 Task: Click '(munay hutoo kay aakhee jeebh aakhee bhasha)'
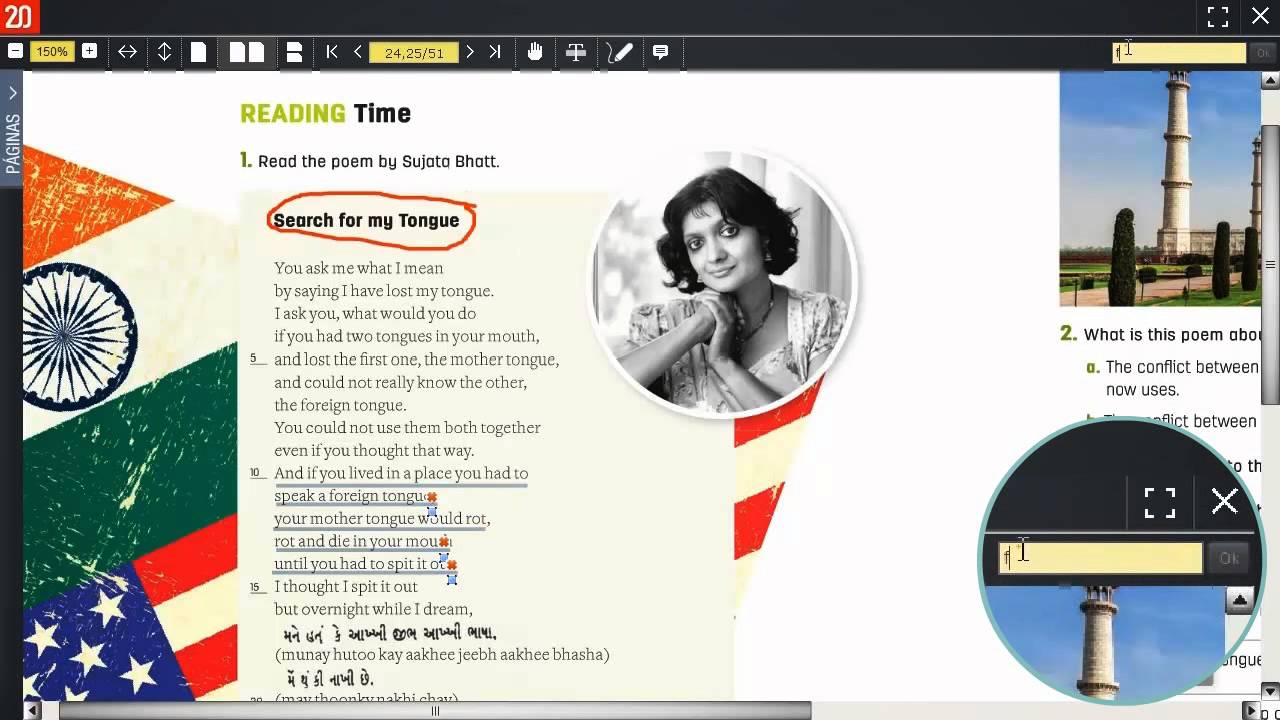[x=442, y=655]
